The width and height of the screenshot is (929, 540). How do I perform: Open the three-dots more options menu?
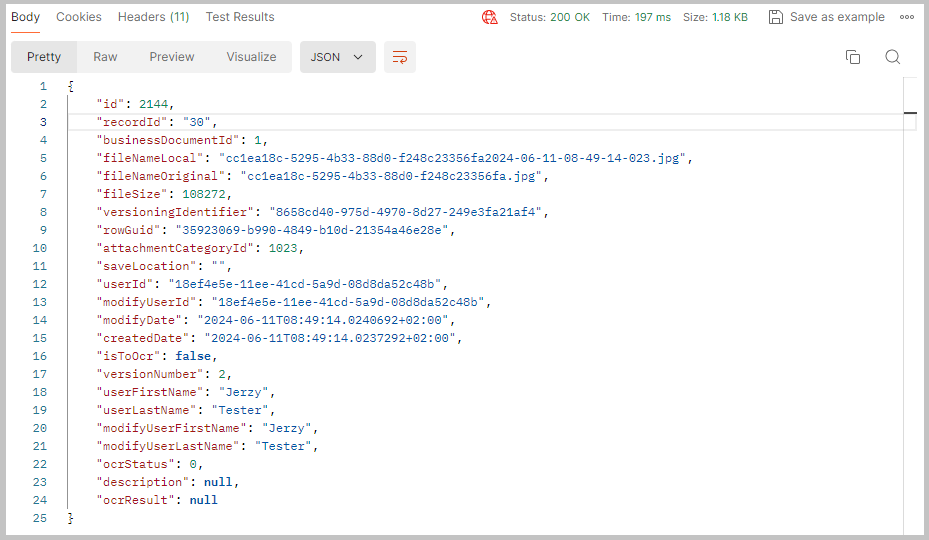(907, 17)
